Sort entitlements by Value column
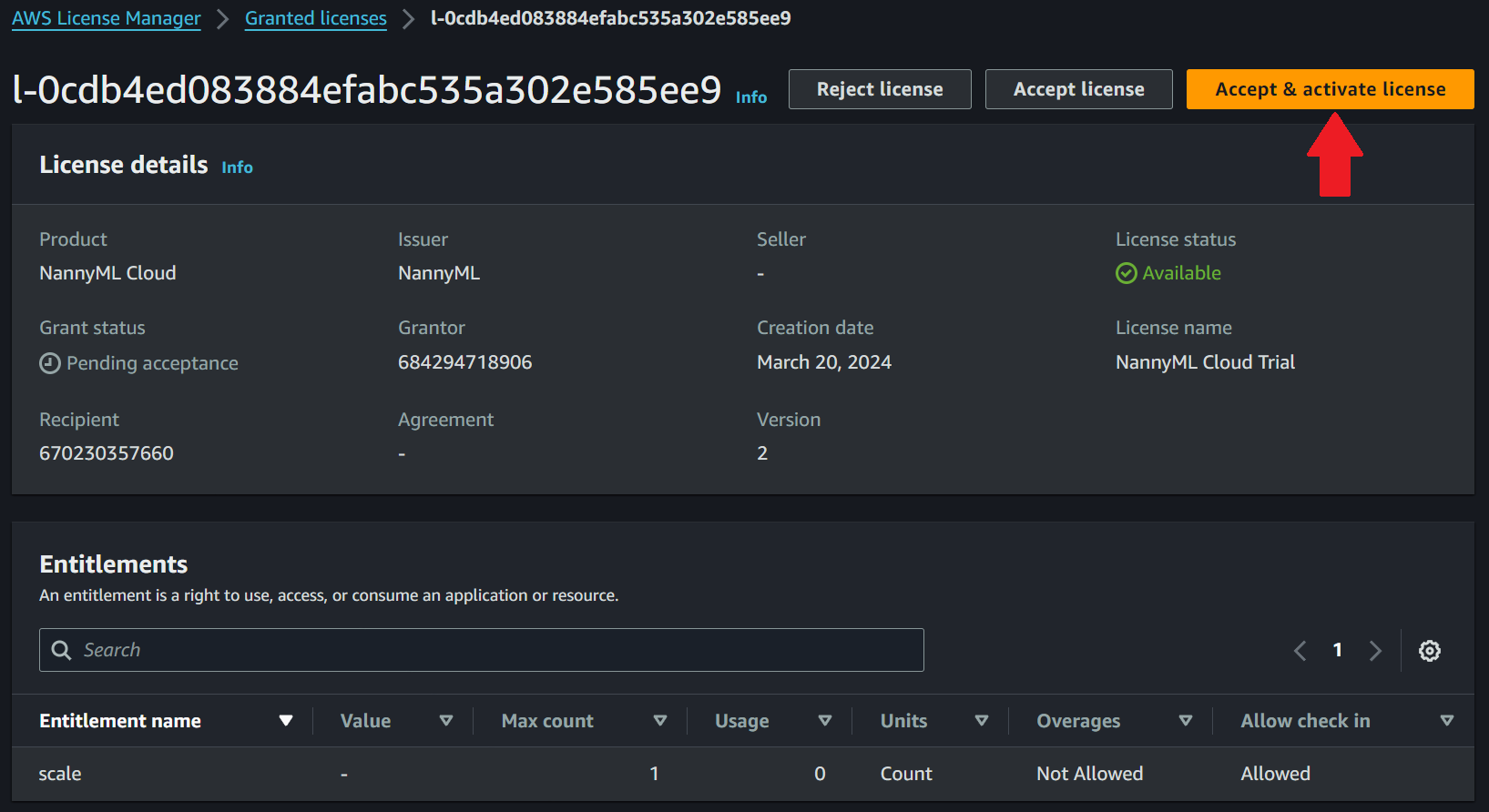 click(446, 721)
